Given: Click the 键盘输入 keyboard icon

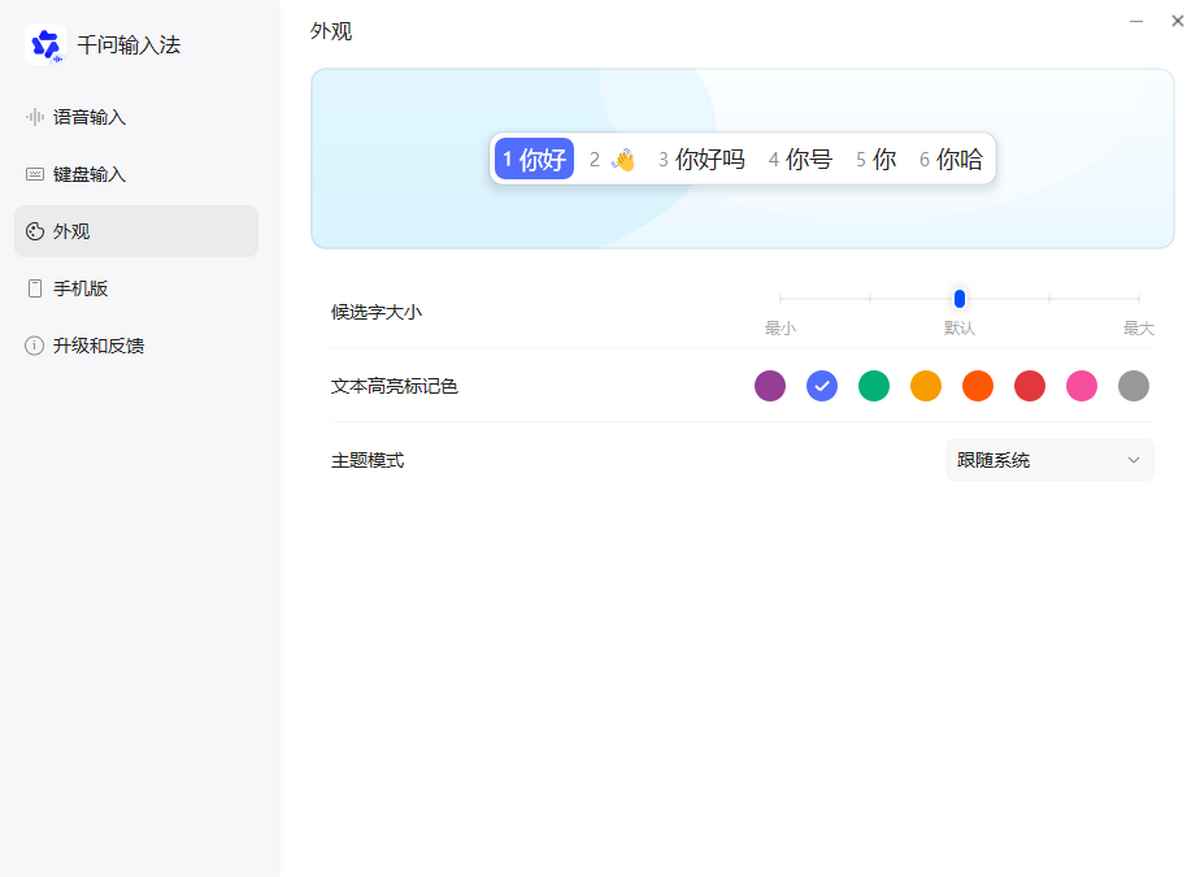Looking at the screenshot, I should (35, 174).
